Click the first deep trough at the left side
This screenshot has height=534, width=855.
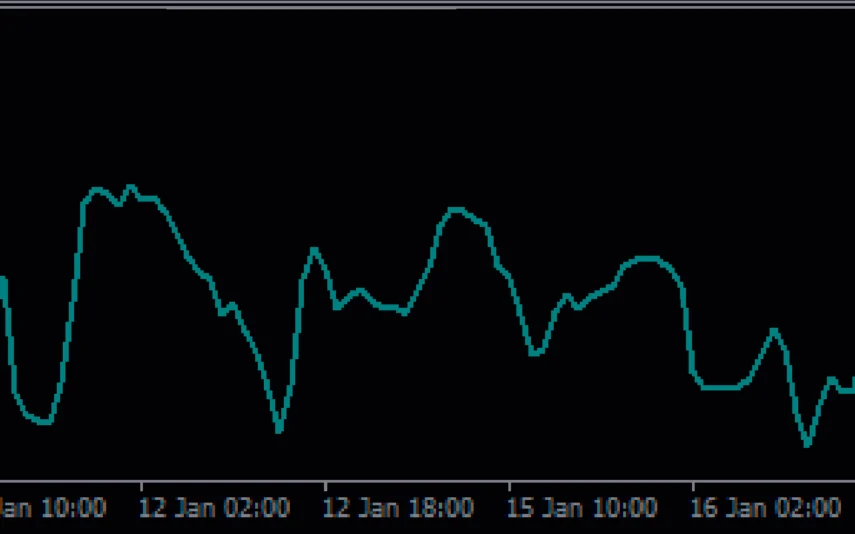[x=43, y=422]
